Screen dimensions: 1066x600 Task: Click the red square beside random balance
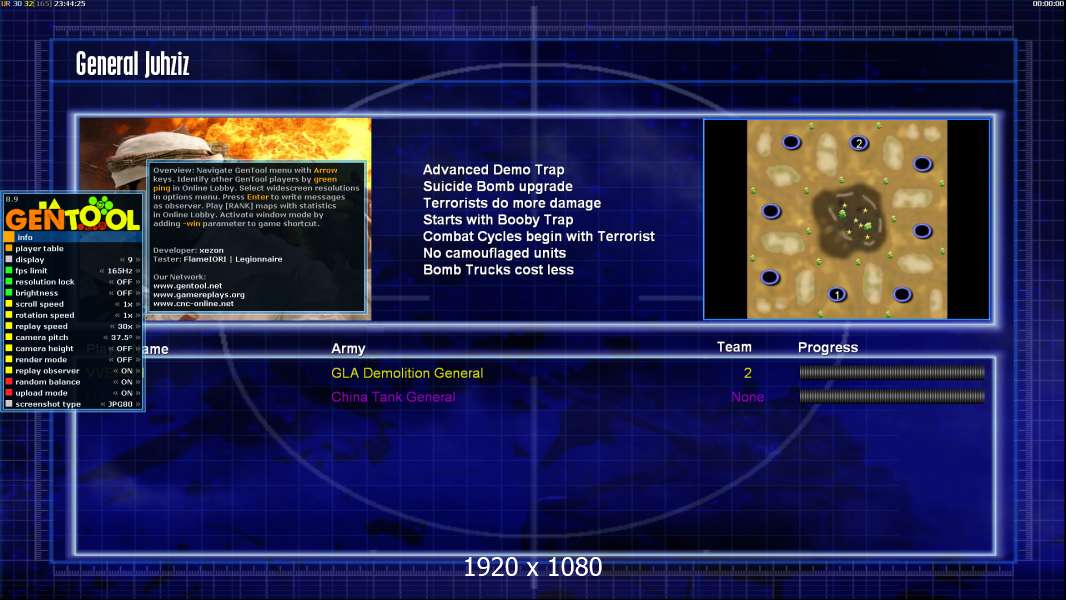[9, 381]
